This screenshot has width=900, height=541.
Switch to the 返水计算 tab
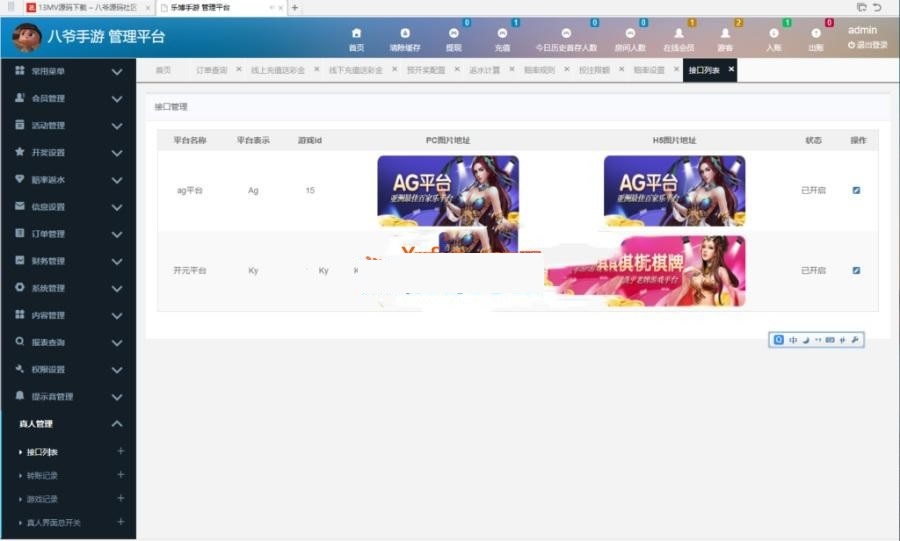click(x=484, y=70)
